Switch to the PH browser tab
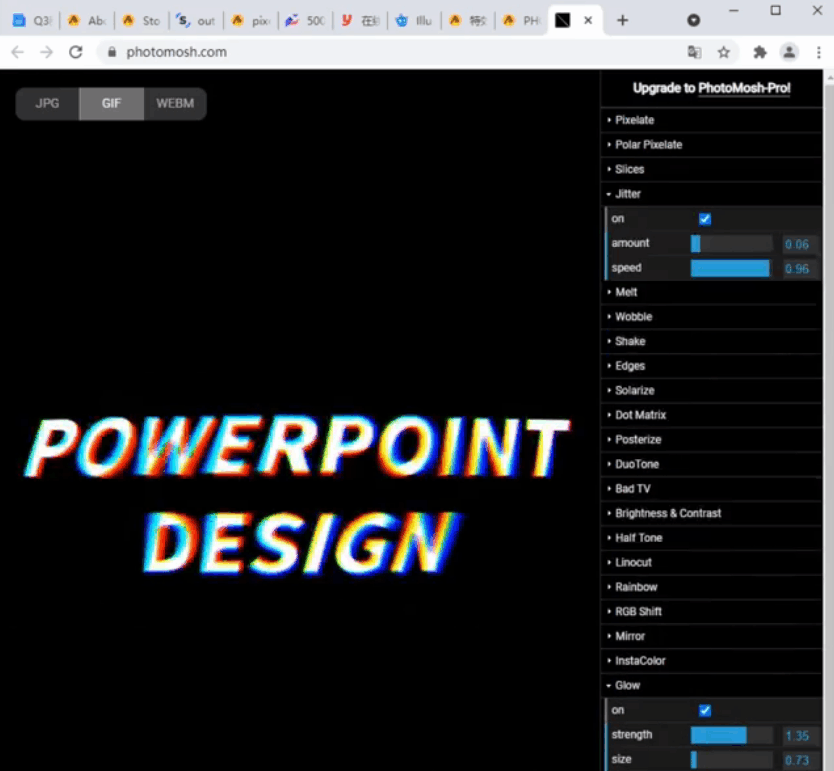The height and width of the screenshot is (771, 834). [x=522, y=21]
